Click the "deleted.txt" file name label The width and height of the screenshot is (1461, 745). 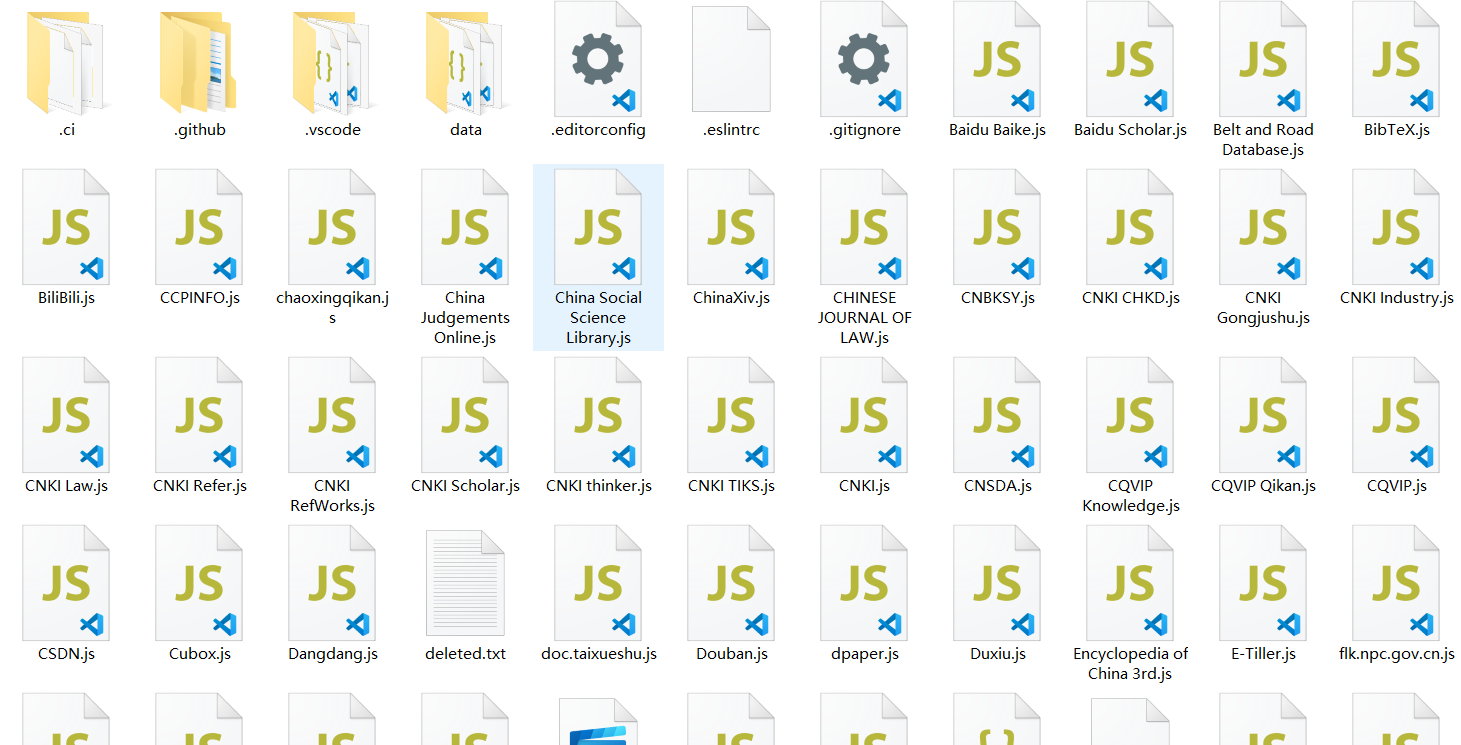tap(465, 654)
